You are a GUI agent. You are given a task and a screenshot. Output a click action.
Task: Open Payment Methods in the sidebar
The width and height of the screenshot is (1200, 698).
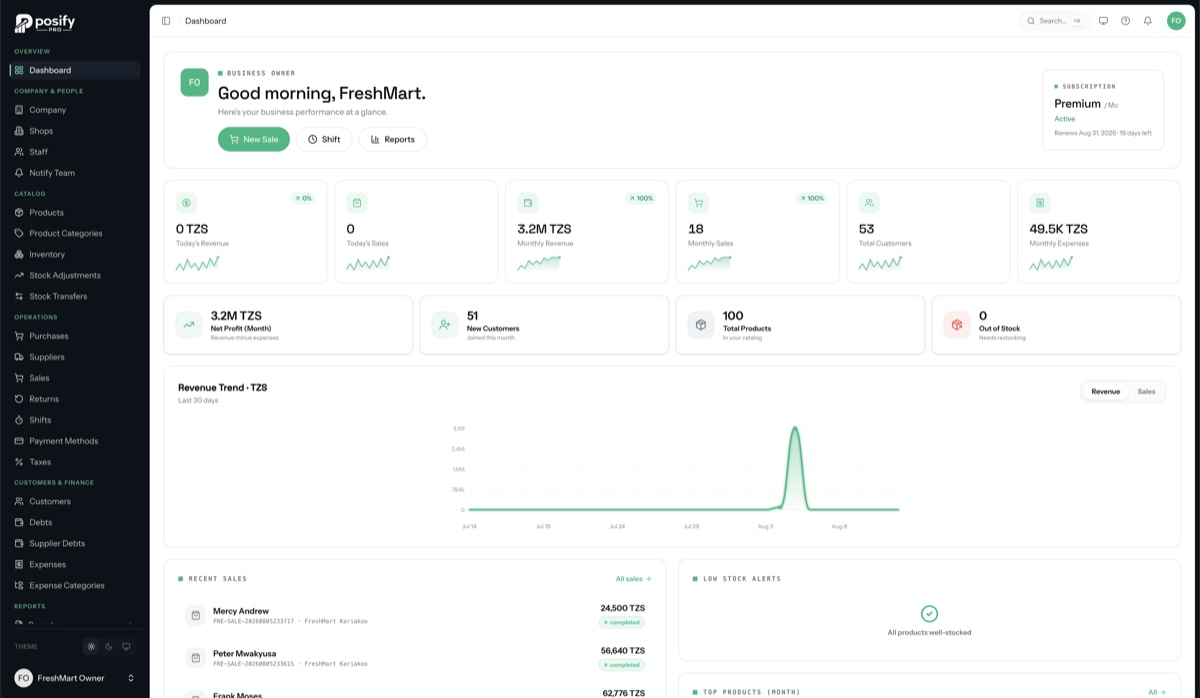pyautogui.click(x=75, y=441)
